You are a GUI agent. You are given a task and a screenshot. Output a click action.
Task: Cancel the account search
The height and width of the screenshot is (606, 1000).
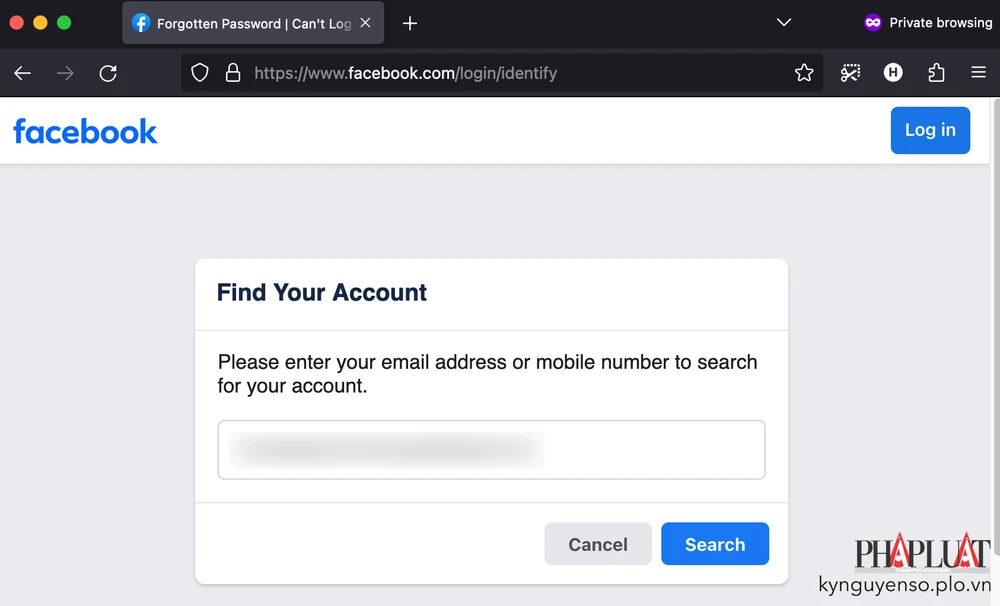coord(598,544)
